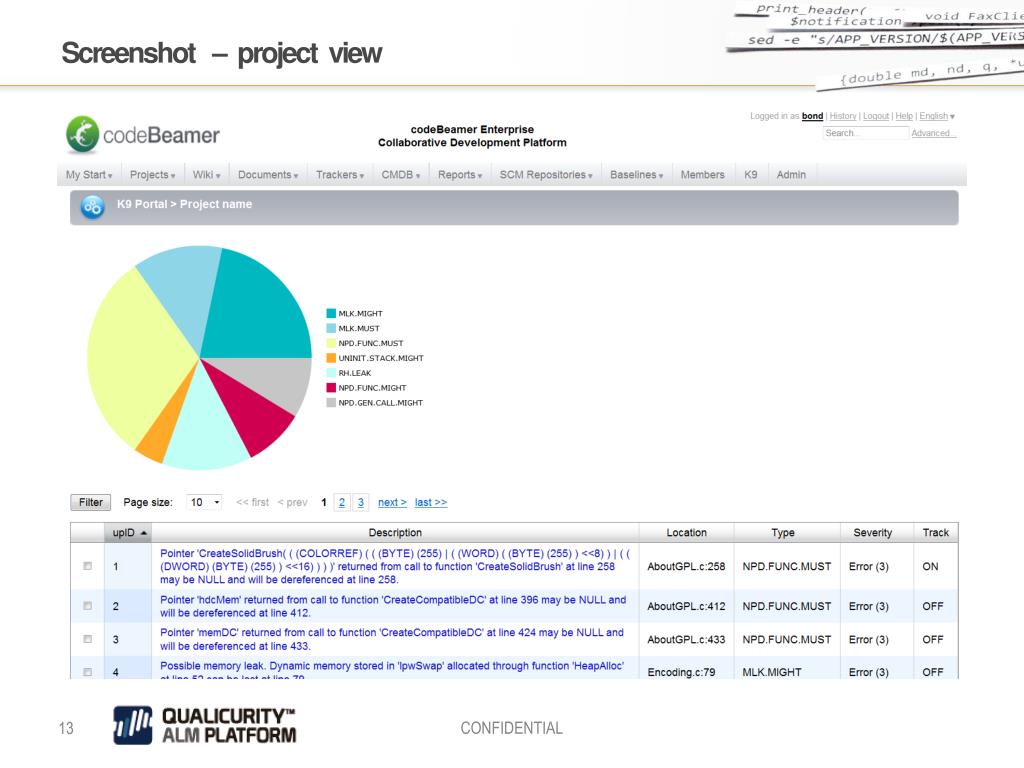Viewport: 1024px width, 768px height.
Task: Open the Page size combo box
Action: tap(204, 502)
